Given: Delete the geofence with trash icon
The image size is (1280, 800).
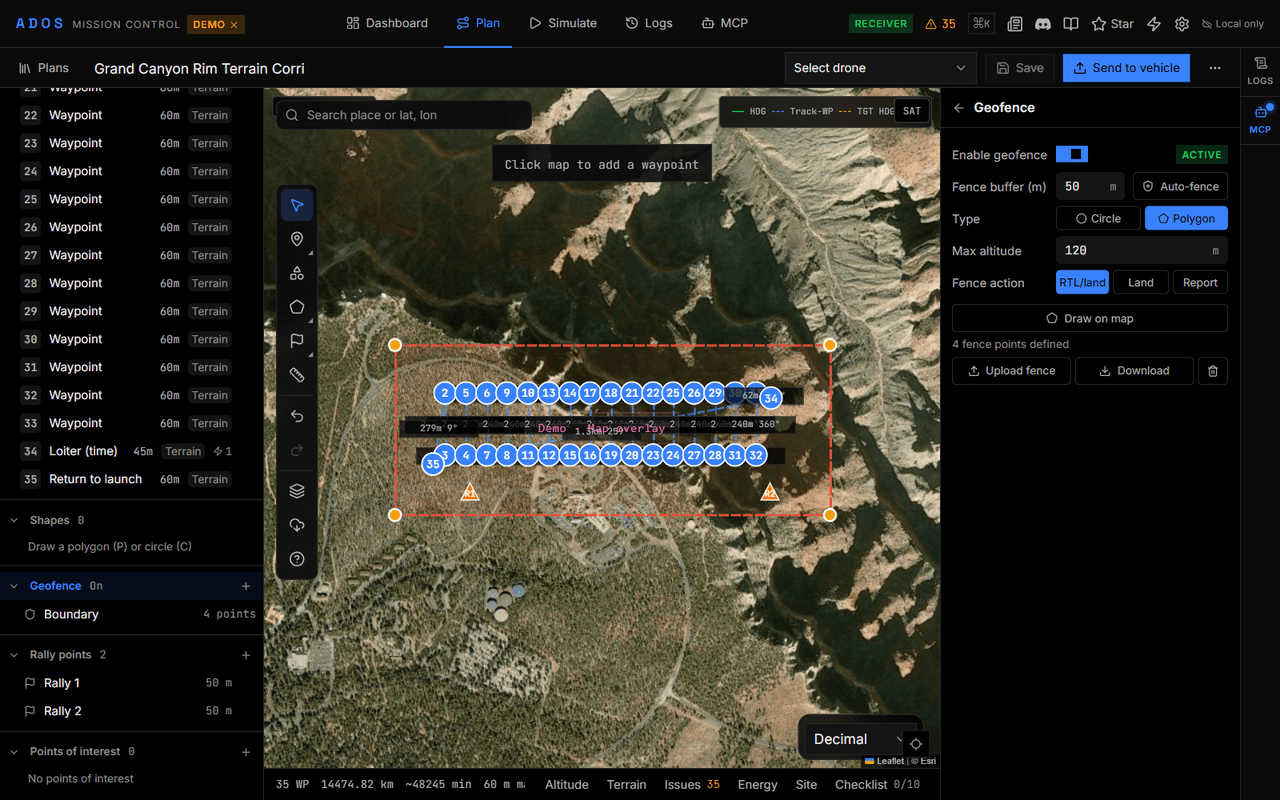Looking at the screenshot, I should tap(1213, 371).
